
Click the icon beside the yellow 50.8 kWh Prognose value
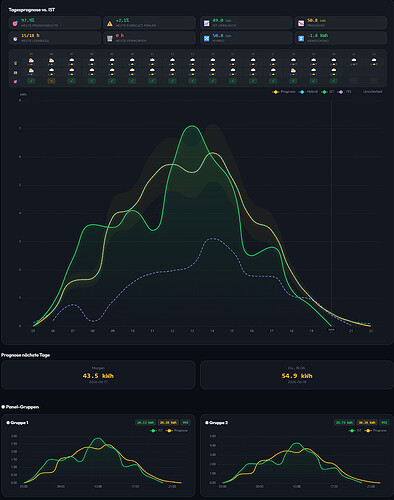click(301, 23)
